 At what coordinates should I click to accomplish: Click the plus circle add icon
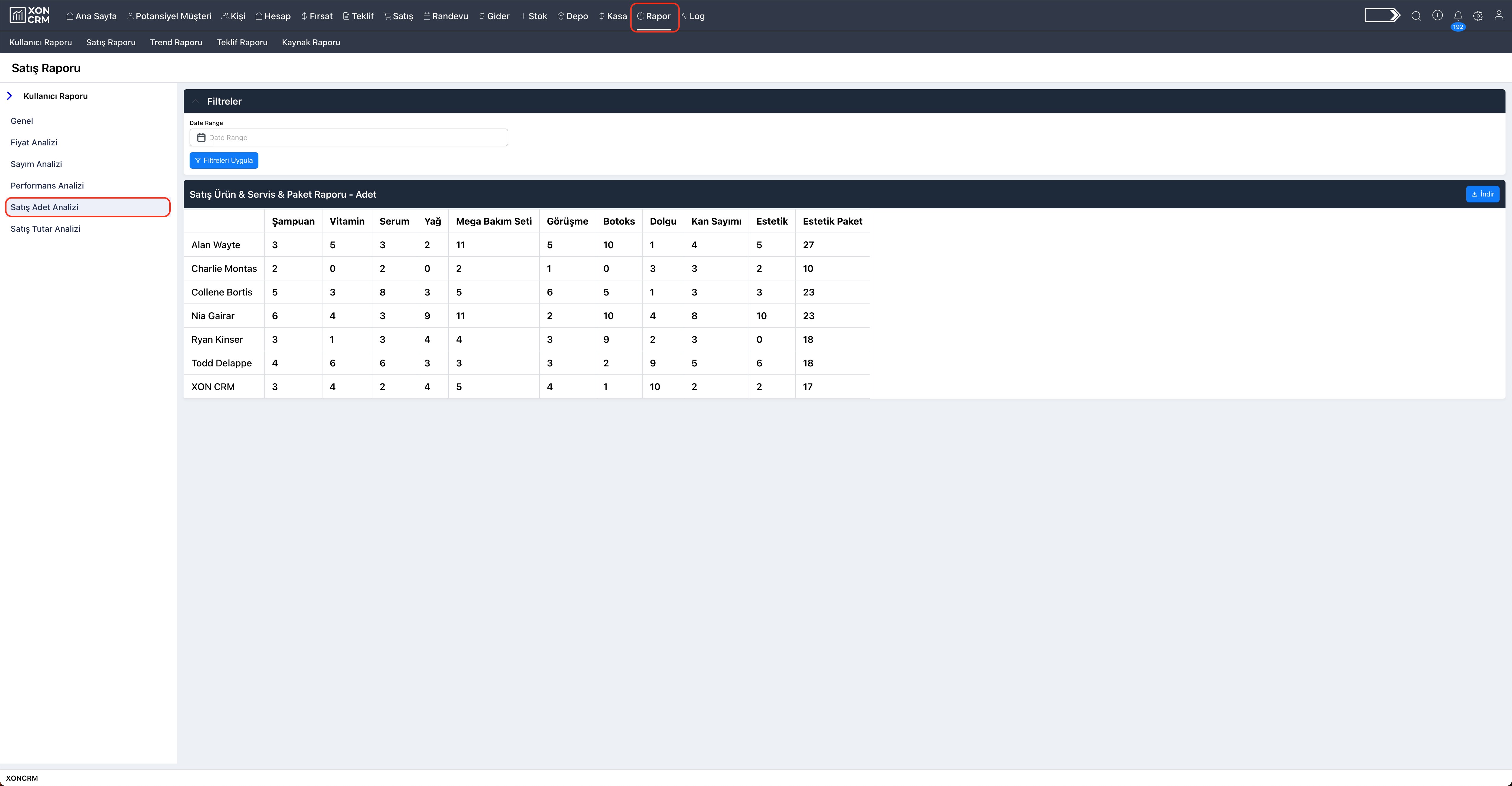pyautogui.click(x=1437, y=15)
